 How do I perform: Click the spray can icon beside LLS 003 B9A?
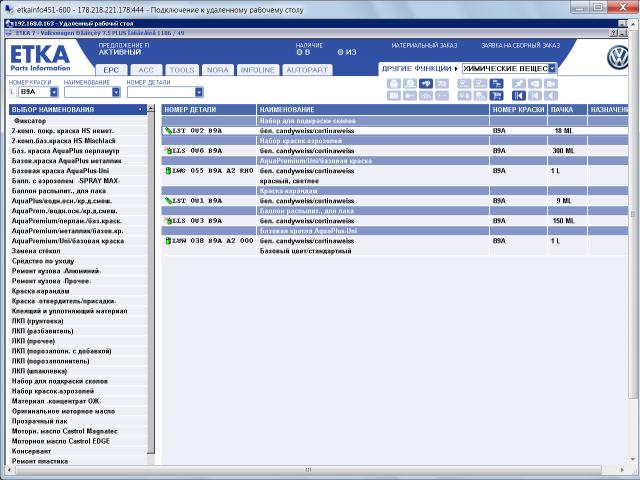point(168,221)
